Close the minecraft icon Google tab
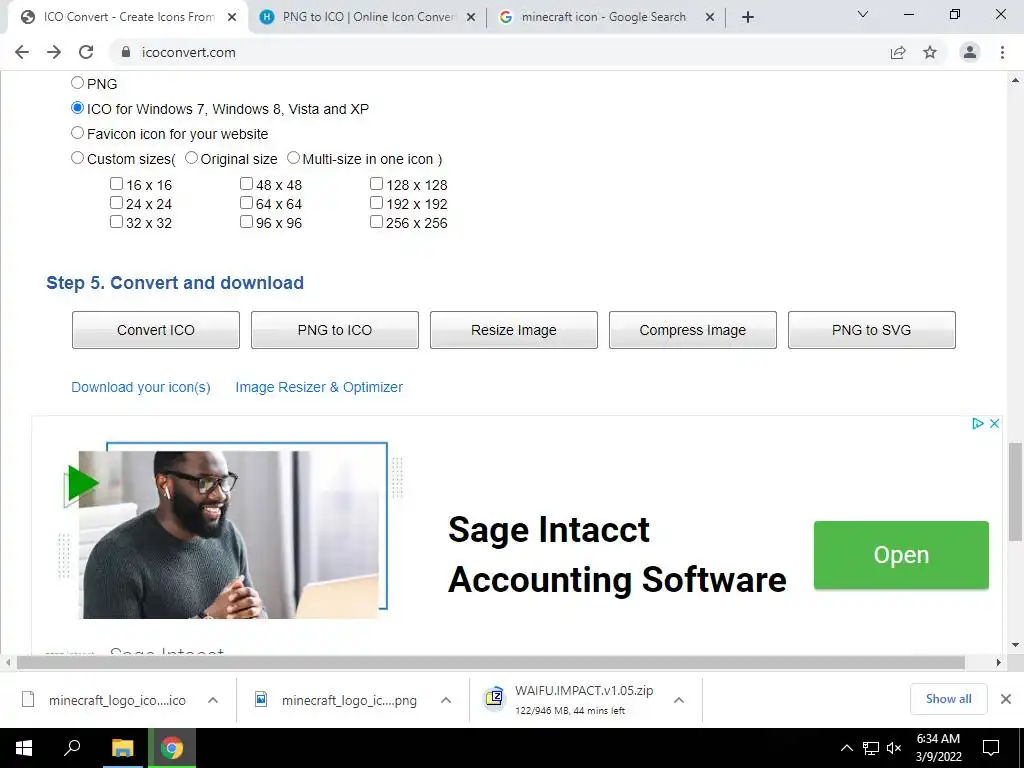The image size is (1024, 768). [x=710, y=17]
